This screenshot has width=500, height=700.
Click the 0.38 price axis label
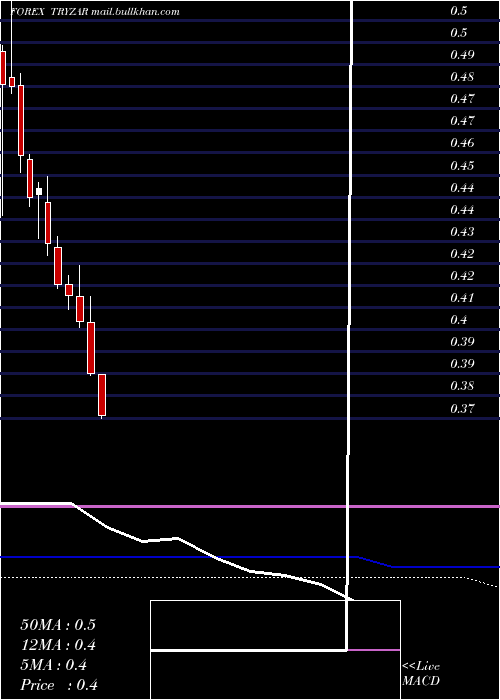click(x=462, y=385)
